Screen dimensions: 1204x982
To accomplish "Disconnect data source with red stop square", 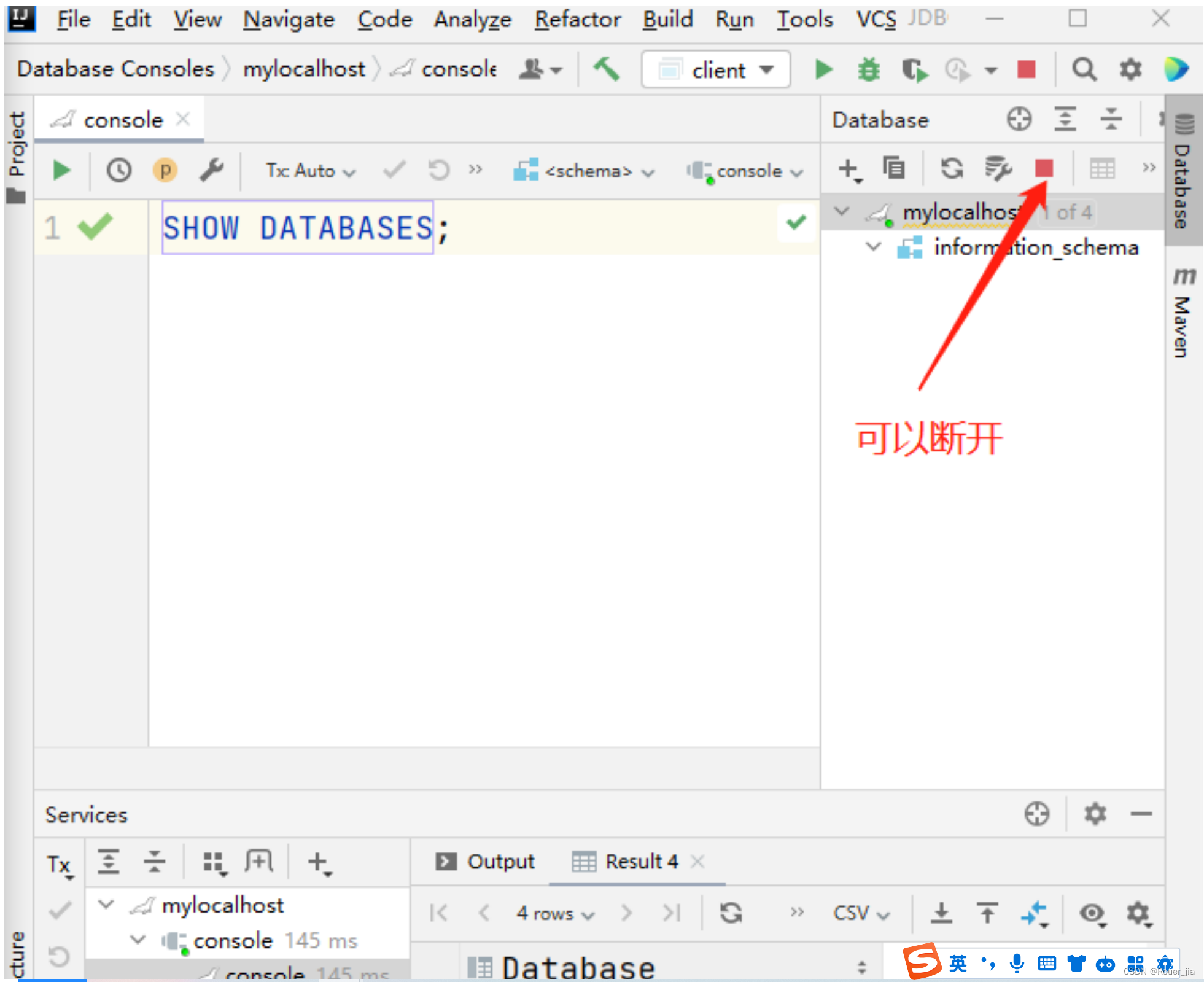I will (x=1044, y=168).
